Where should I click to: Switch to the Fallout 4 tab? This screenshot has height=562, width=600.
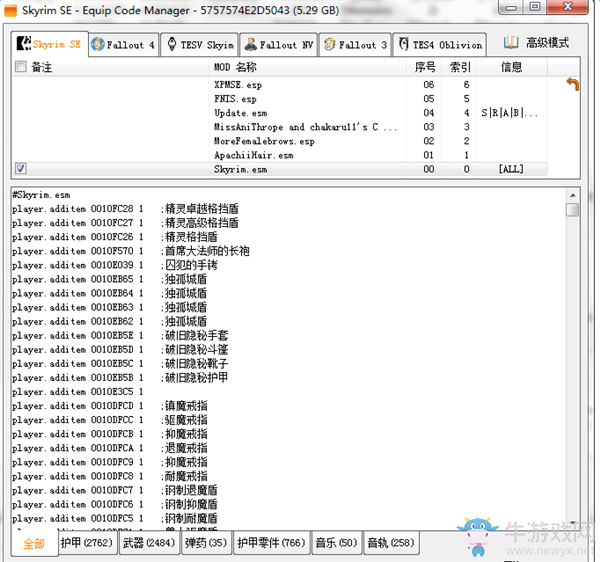click(123, 45)
